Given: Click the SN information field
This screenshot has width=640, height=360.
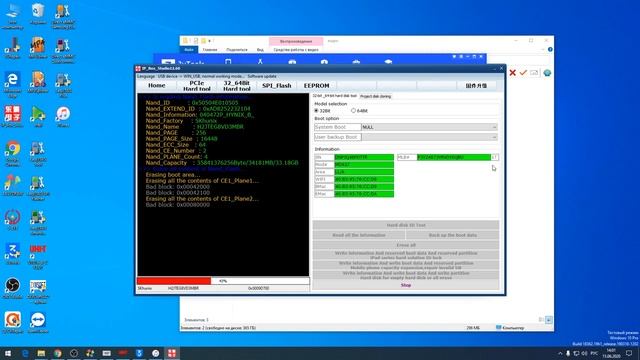Looking at the screenshot, I should click(364, 157).
